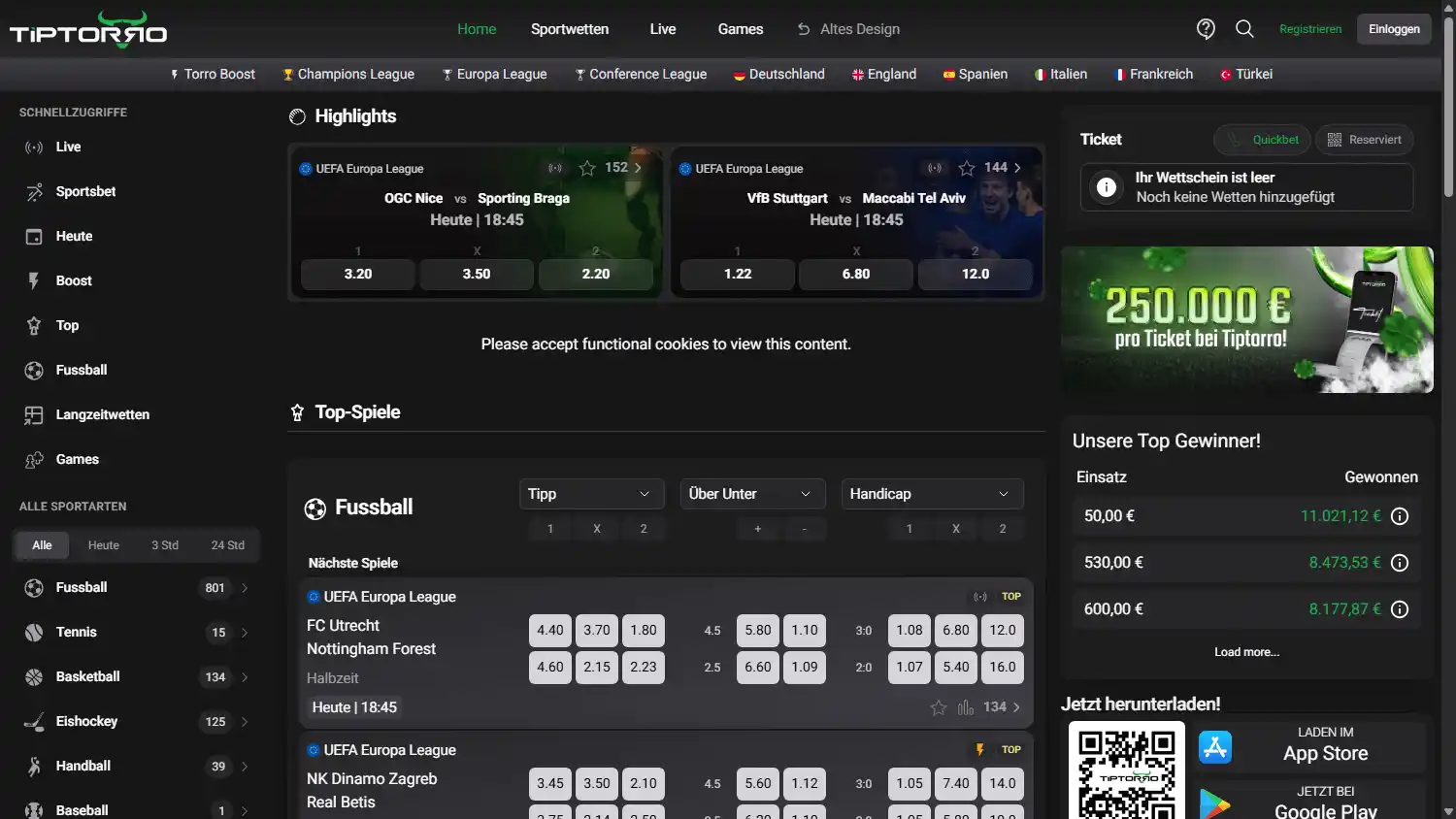Click the Tennis ball icon in sports list

34,633
